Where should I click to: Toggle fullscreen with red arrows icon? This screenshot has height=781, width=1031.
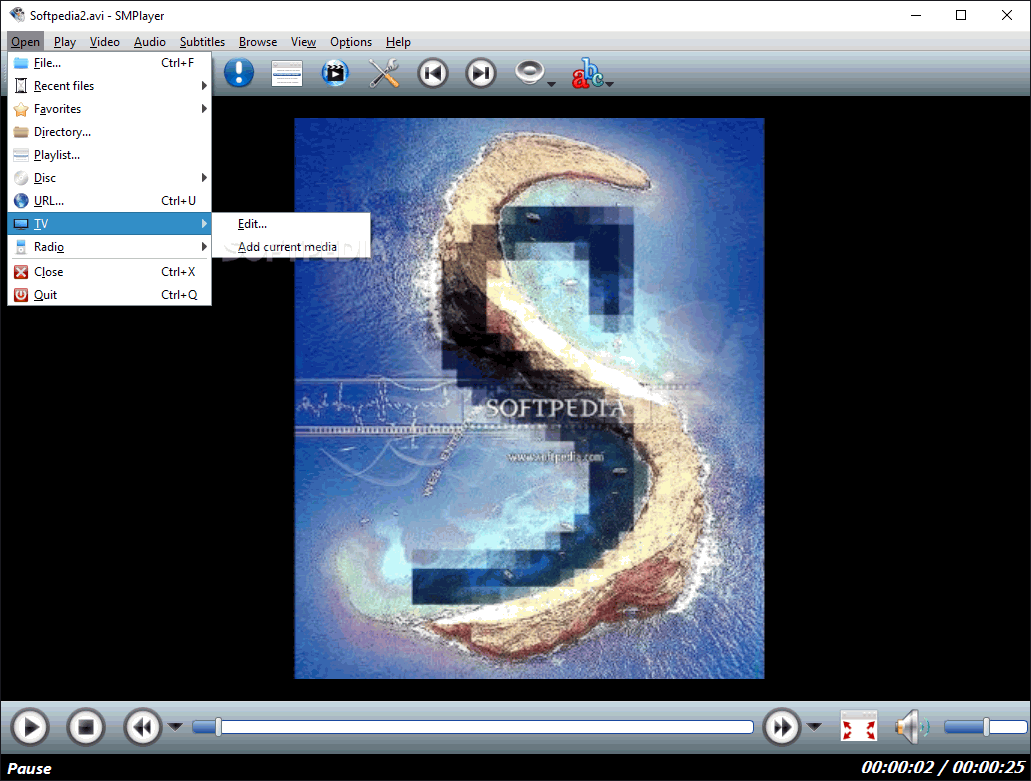(x=859, y=727)
